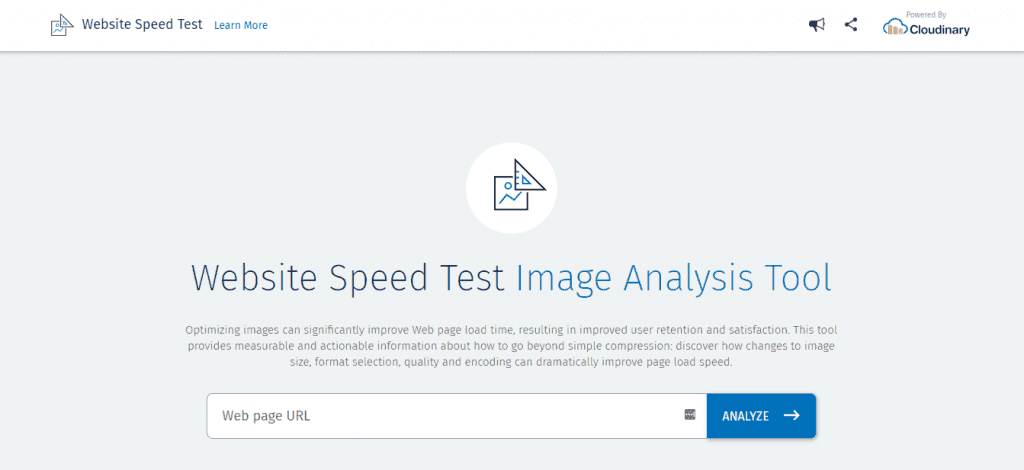Click the 'Website Speed Test' header title text

pos(142,25)
